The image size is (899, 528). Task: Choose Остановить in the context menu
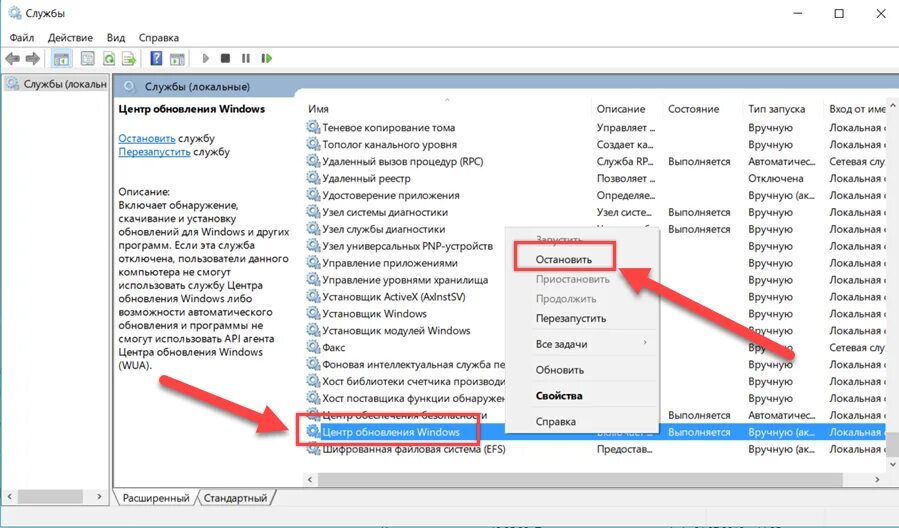[564, 259]
